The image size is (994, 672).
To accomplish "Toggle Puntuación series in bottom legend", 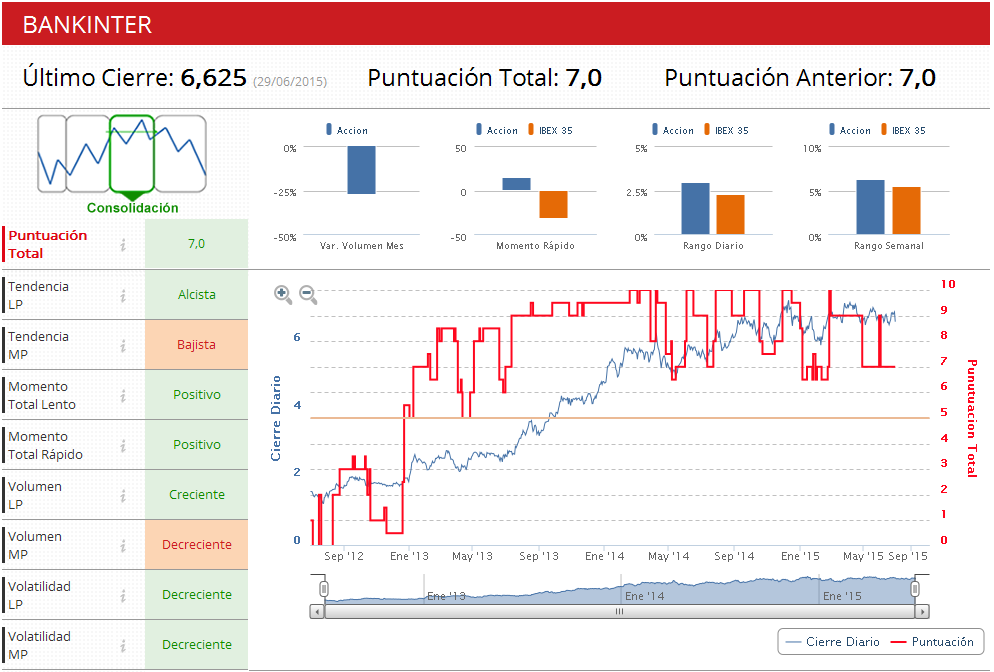I will (x=932, y=642).
